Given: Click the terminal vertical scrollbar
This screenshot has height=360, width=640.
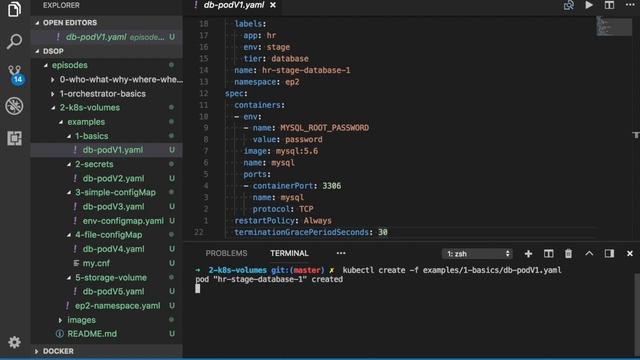Looking at the screenshot, I should (x=637, y=314).
